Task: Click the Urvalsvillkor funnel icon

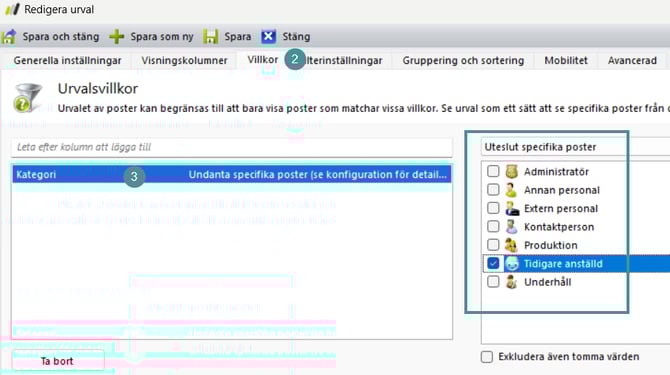Action: click(x=28, y=98)
